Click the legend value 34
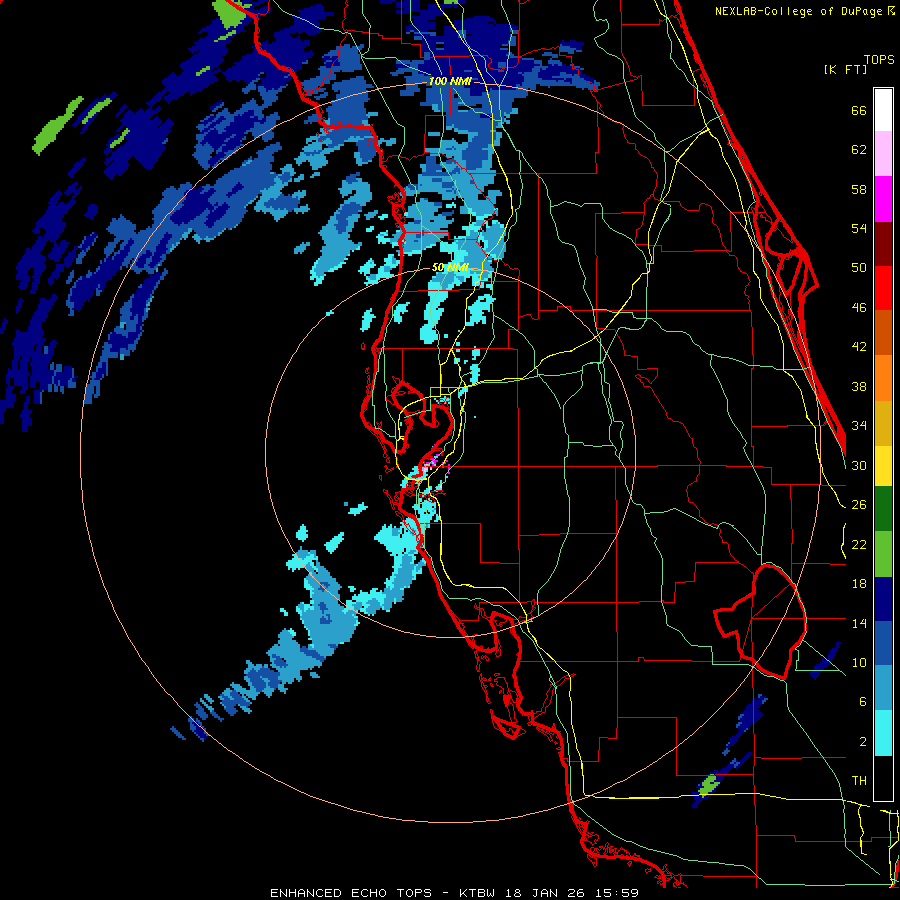Viewport: 900px width, 900px height. (x=859, y=426)
